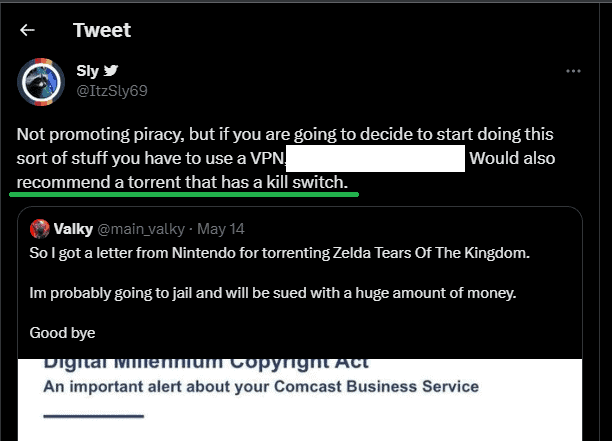Viewport: 612px width, 441px height.
Task: Click the back arrow icon
Action: coord(27,30)
